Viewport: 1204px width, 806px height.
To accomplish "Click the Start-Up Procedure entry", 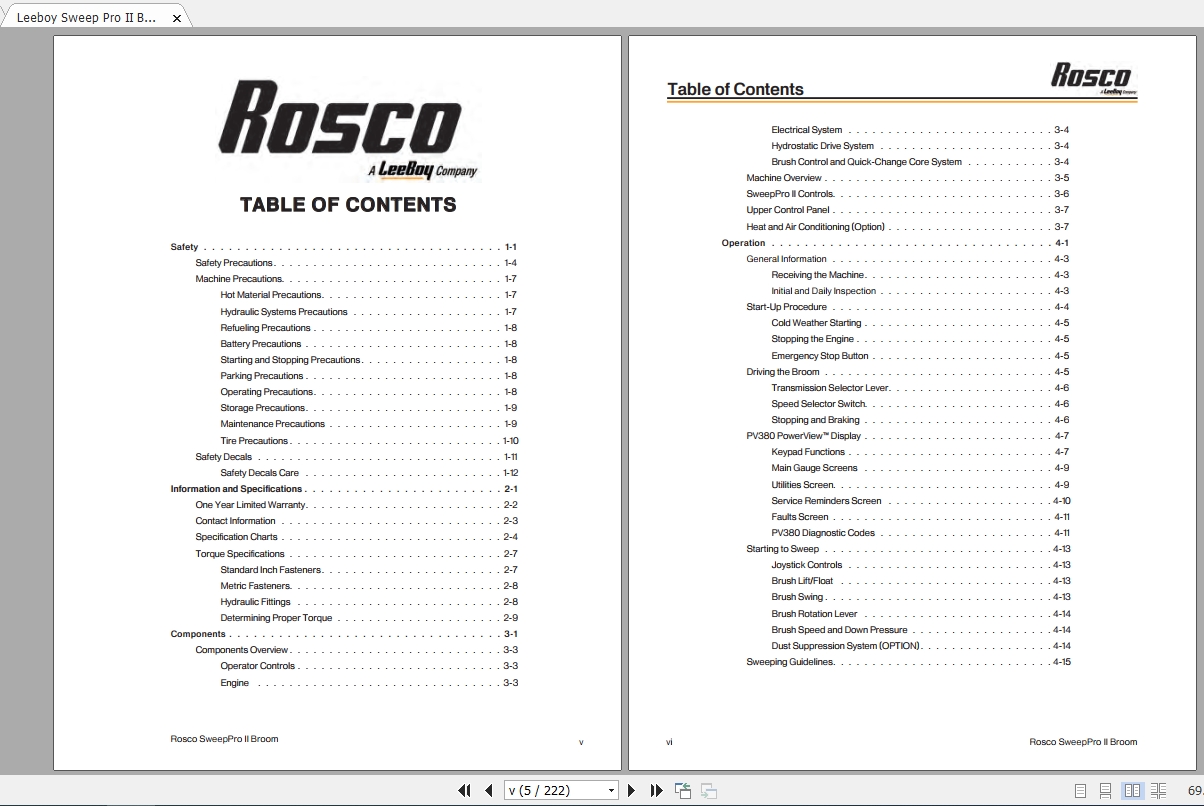I will coord(908,307).
